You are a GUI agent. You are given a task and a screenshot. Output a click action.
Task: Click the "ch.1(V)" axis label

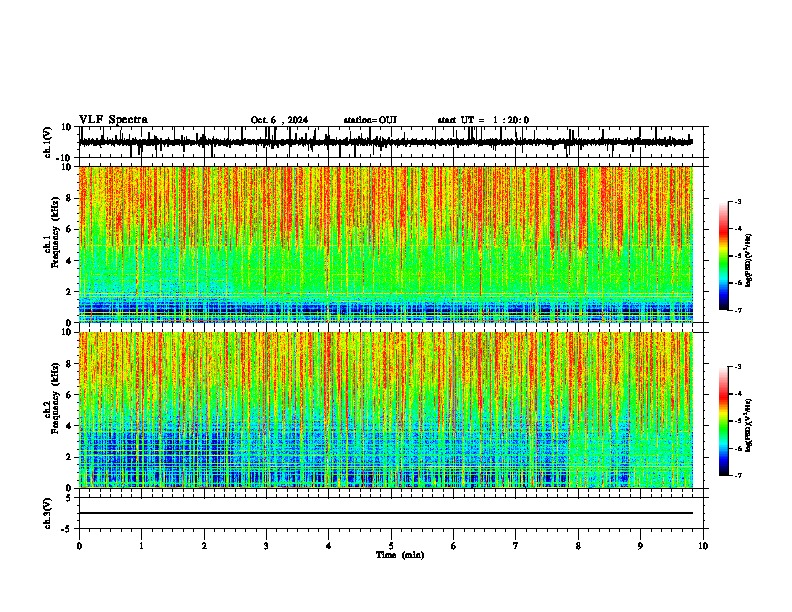[48, 142]
